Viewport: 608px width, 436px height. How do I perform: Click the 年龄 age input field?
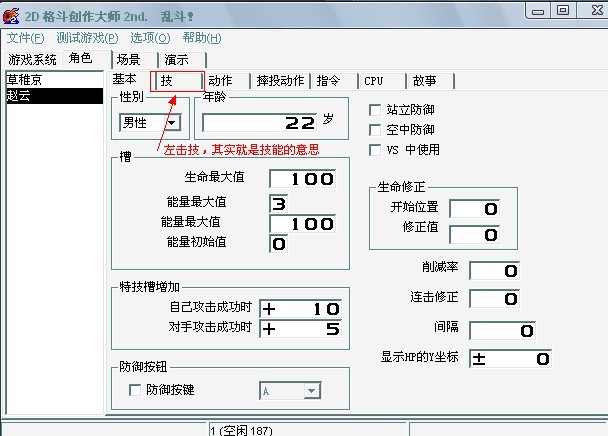(260, 123)
